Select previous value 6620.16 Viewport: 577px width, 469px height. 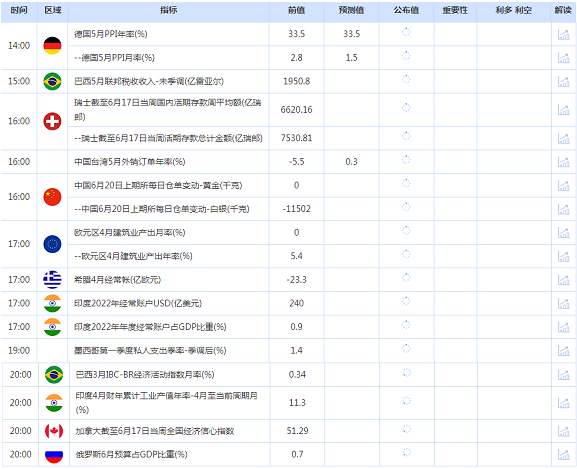tap(296, 110)
